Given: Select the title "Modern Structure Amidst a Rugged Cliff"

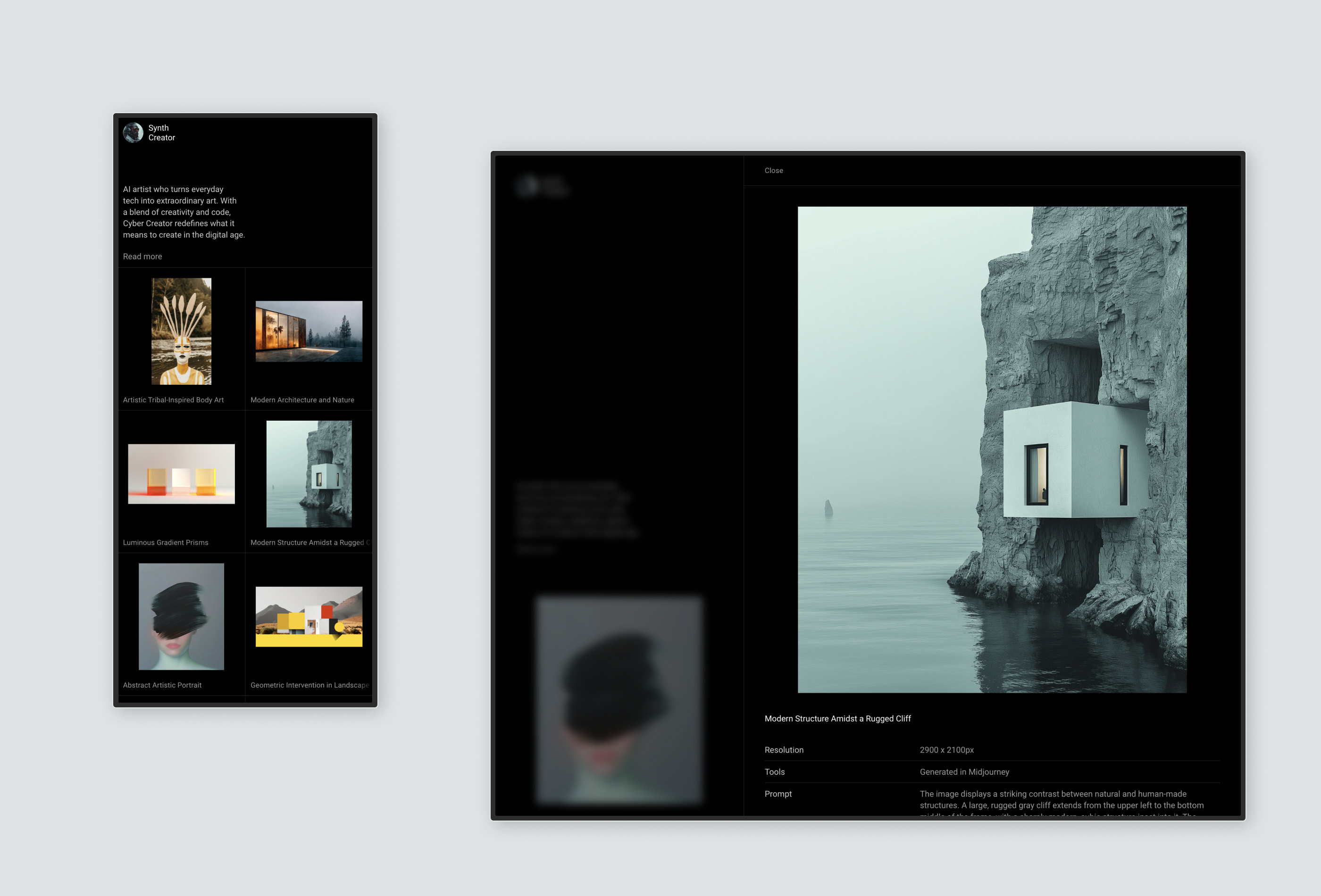Looking at the screenshot, I should tap(837, 718).
